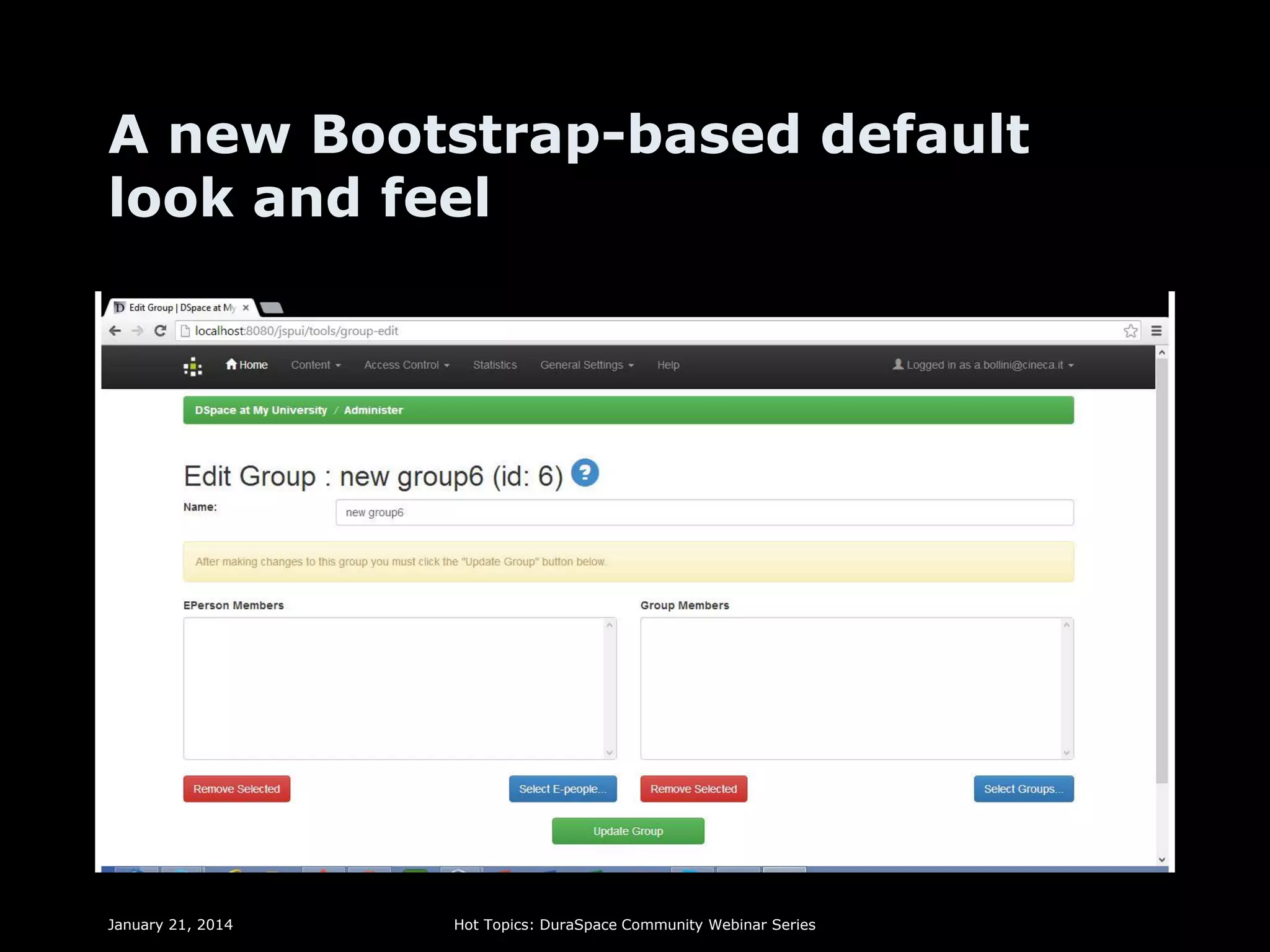Click the DSpace logo icon

193,366
